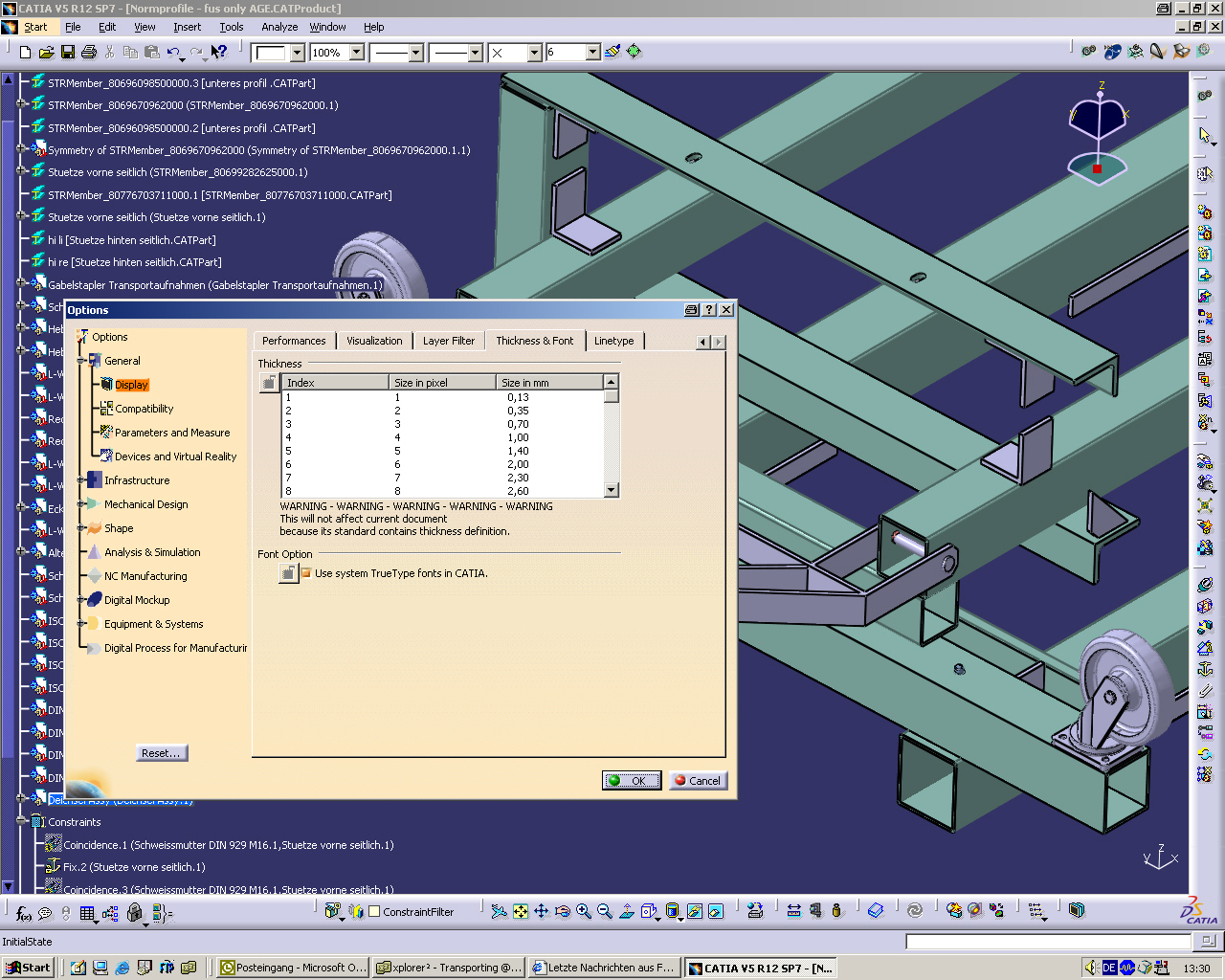The height and width of the screenshot is (980, 1225).
Task: Click the thickness table row with 1,00 mm
Action: pyautogui.click(x=443, y=437)
